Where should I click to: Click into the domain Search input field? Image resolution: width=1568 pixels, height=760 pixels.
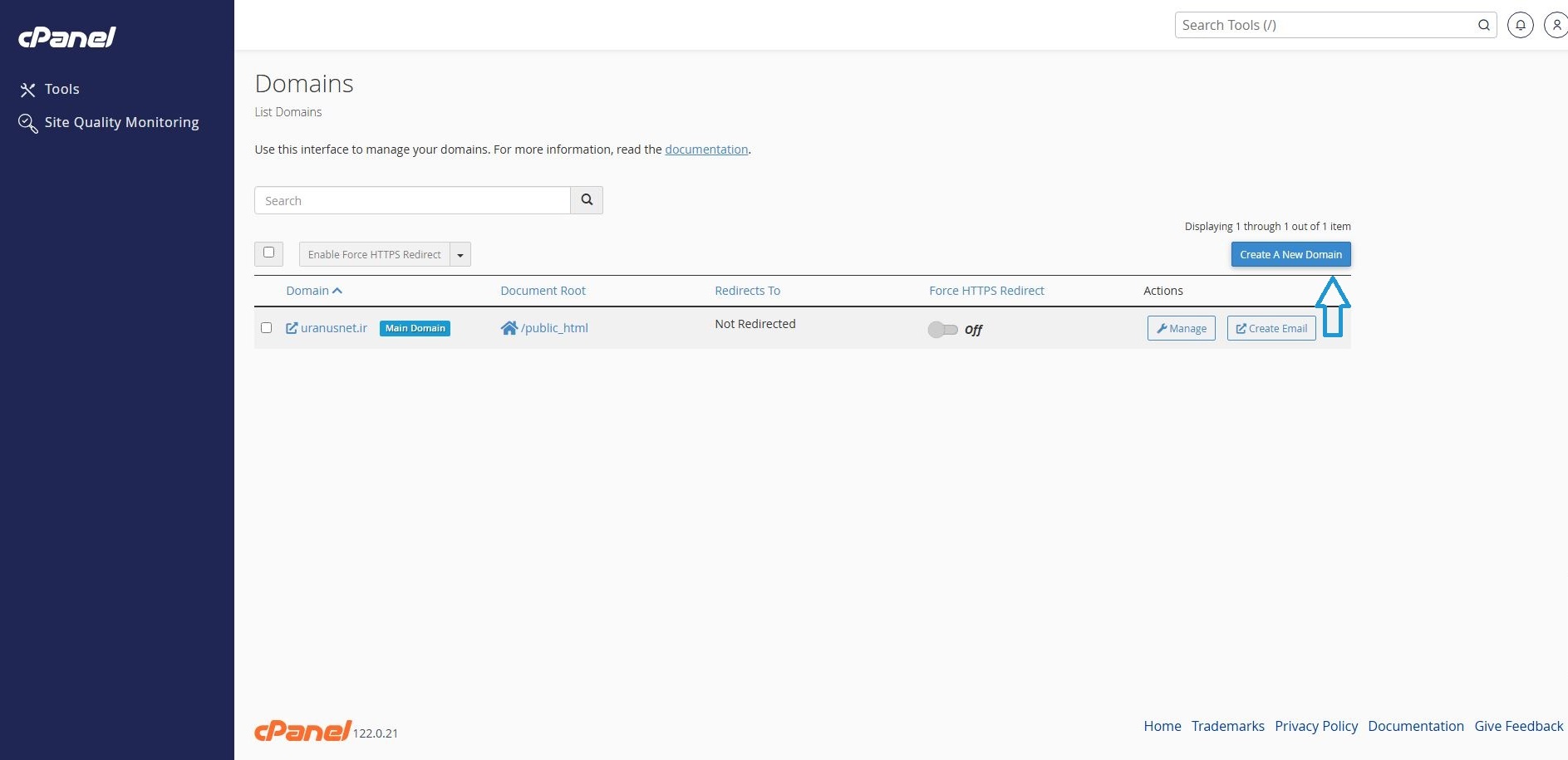(412, 200)
